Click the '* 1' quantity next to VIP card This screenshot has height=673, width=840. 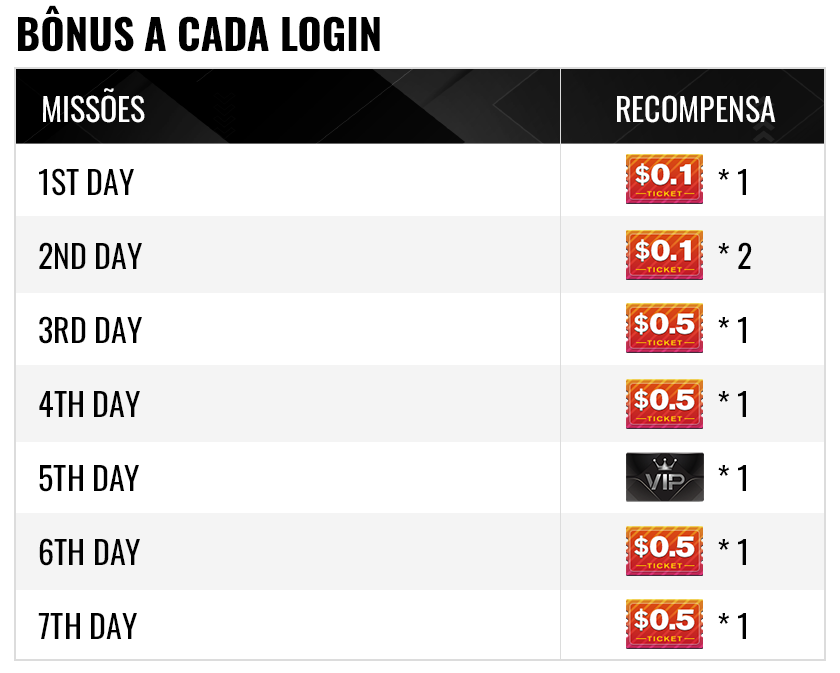click(733, 478)
